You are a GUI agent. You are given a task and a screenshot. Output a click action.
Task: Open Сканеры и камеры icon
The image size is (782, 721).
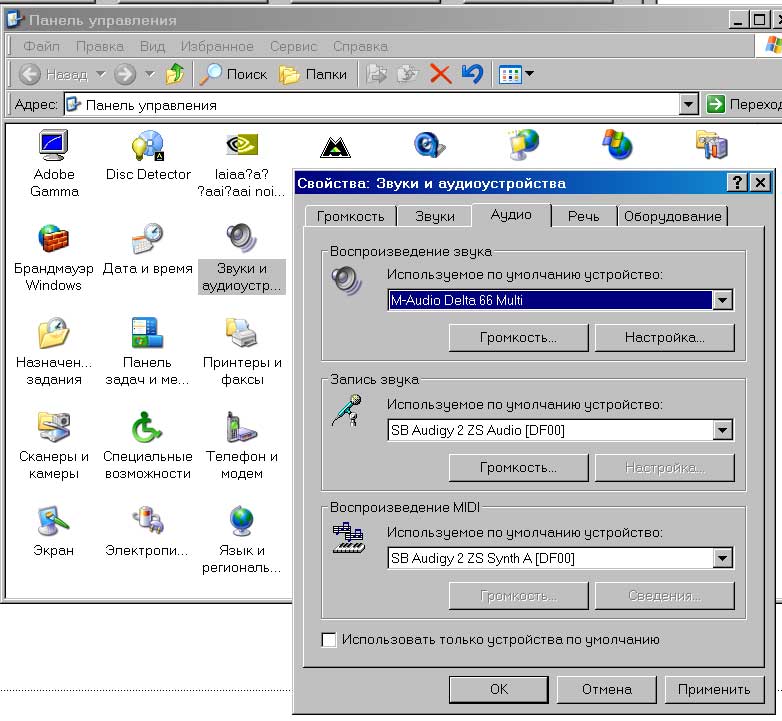(54, 429)
